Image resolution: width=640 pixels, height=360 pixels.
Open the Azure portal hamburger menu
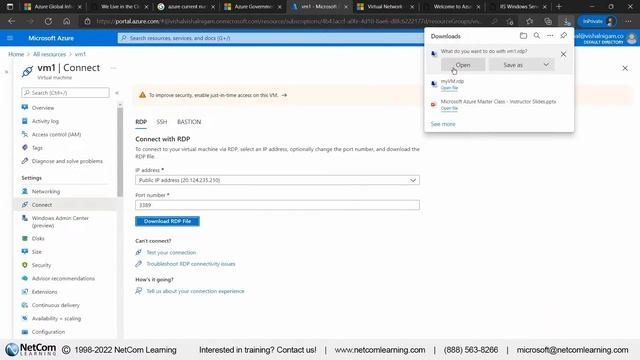click(10, 38)
